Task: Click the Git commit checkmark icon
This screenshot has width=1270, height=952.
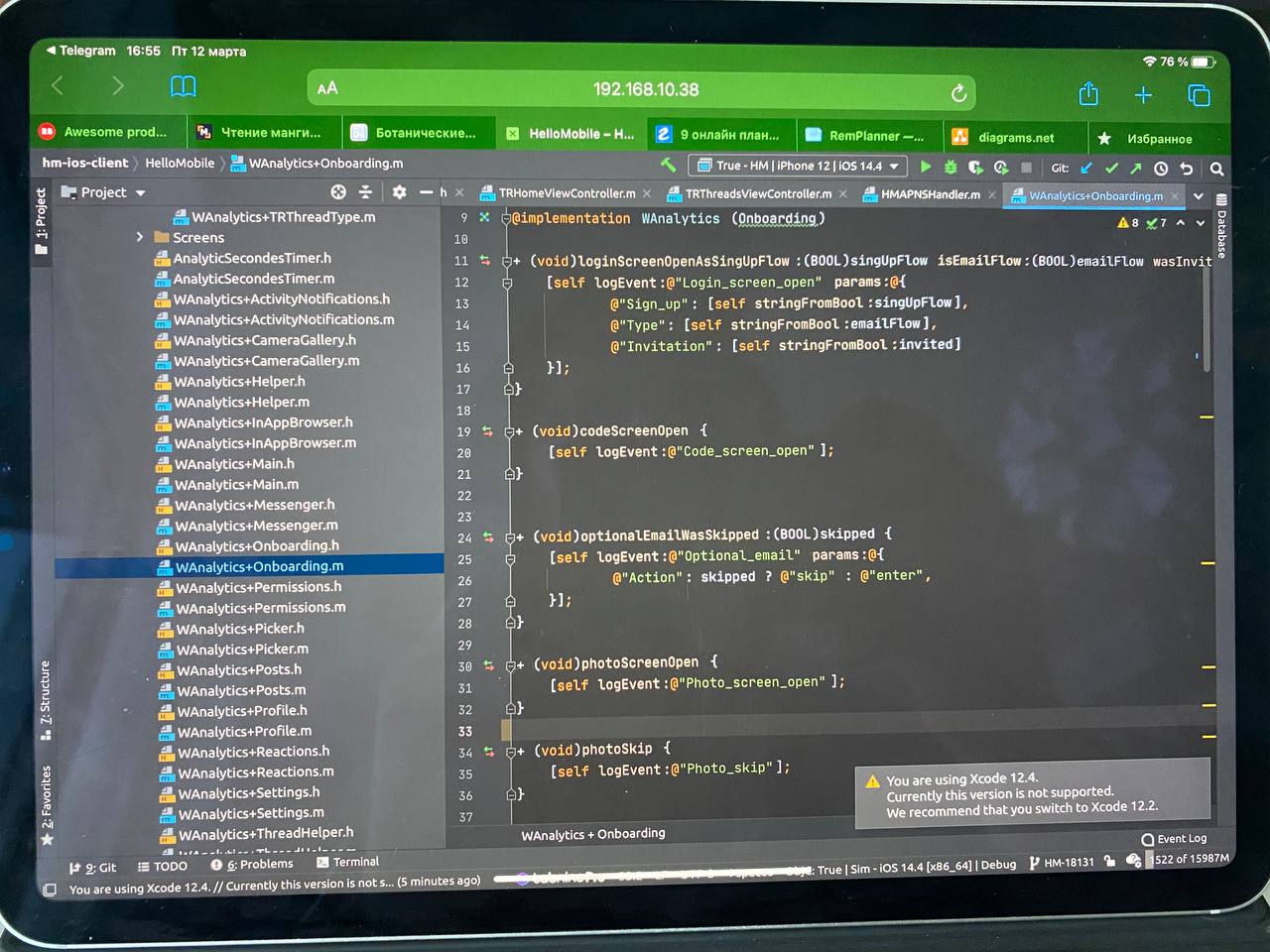Action: point(1111,169)
